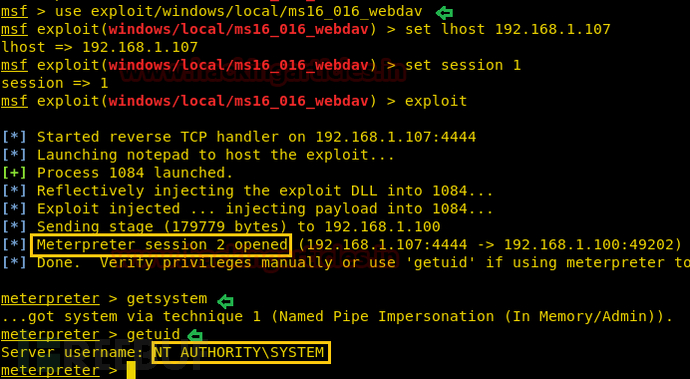Click 'Reflectively injecting the exploit DLL' line
Screen dimensions: 690x379
pyautogui.click(x=265, y=191)
